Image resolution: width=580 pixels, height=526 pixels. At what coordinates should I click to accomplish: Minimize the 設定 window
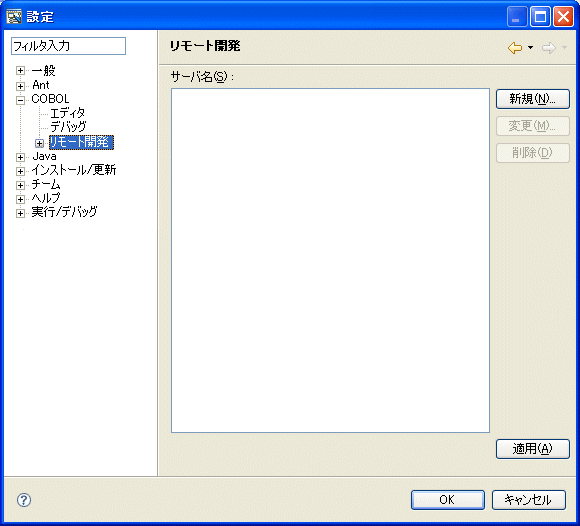(517, 17)
